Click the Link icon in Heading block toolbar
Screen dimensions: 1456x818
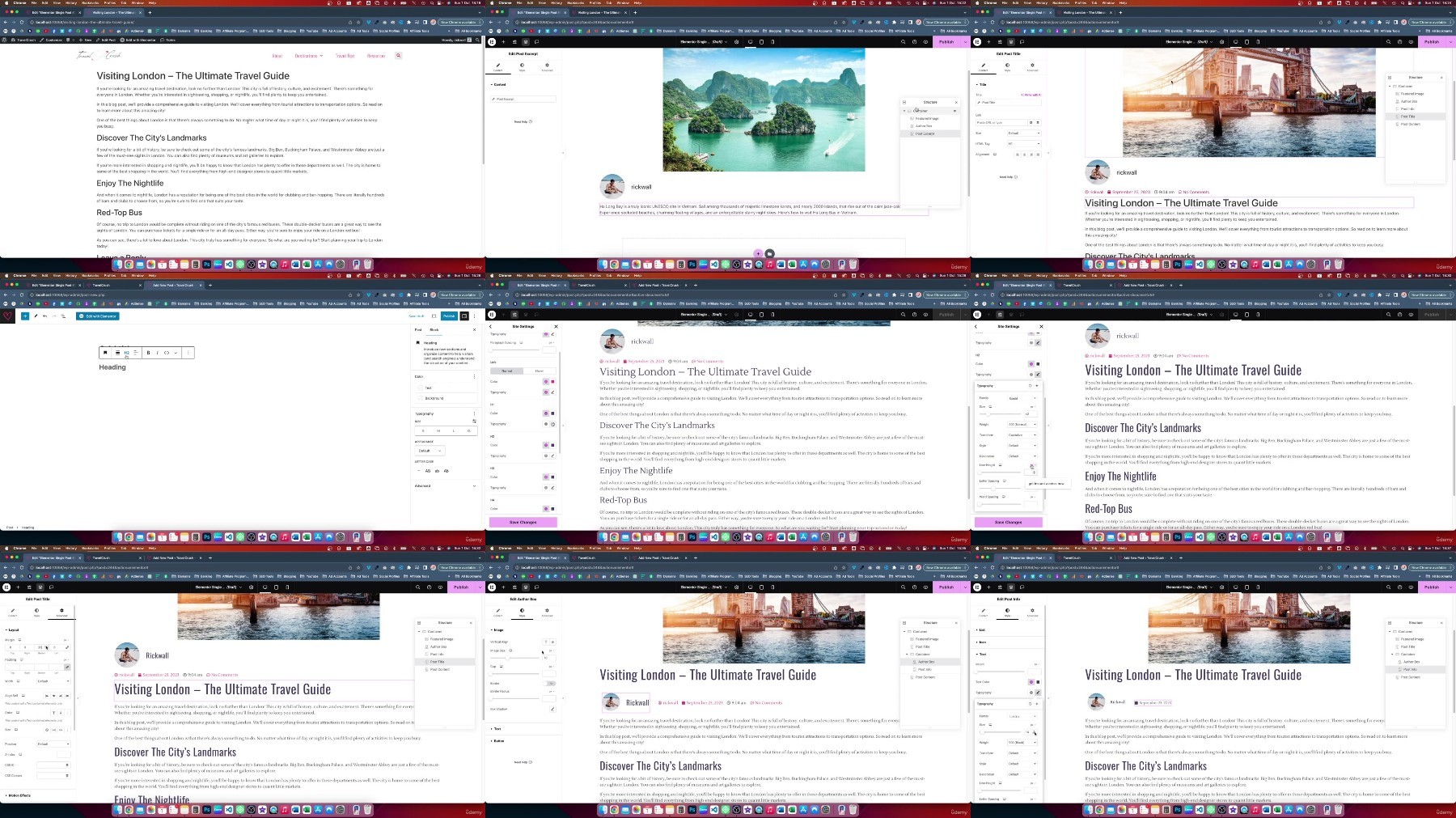pos(167,353)
